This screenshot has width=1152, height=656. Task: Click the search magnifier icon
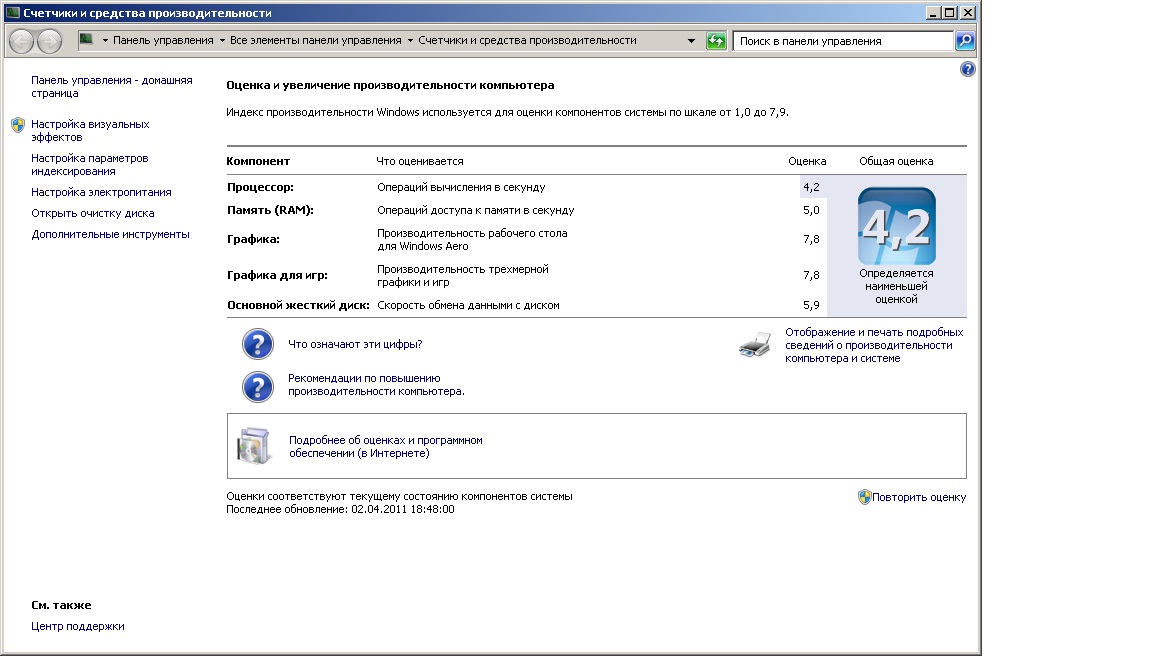965,41
